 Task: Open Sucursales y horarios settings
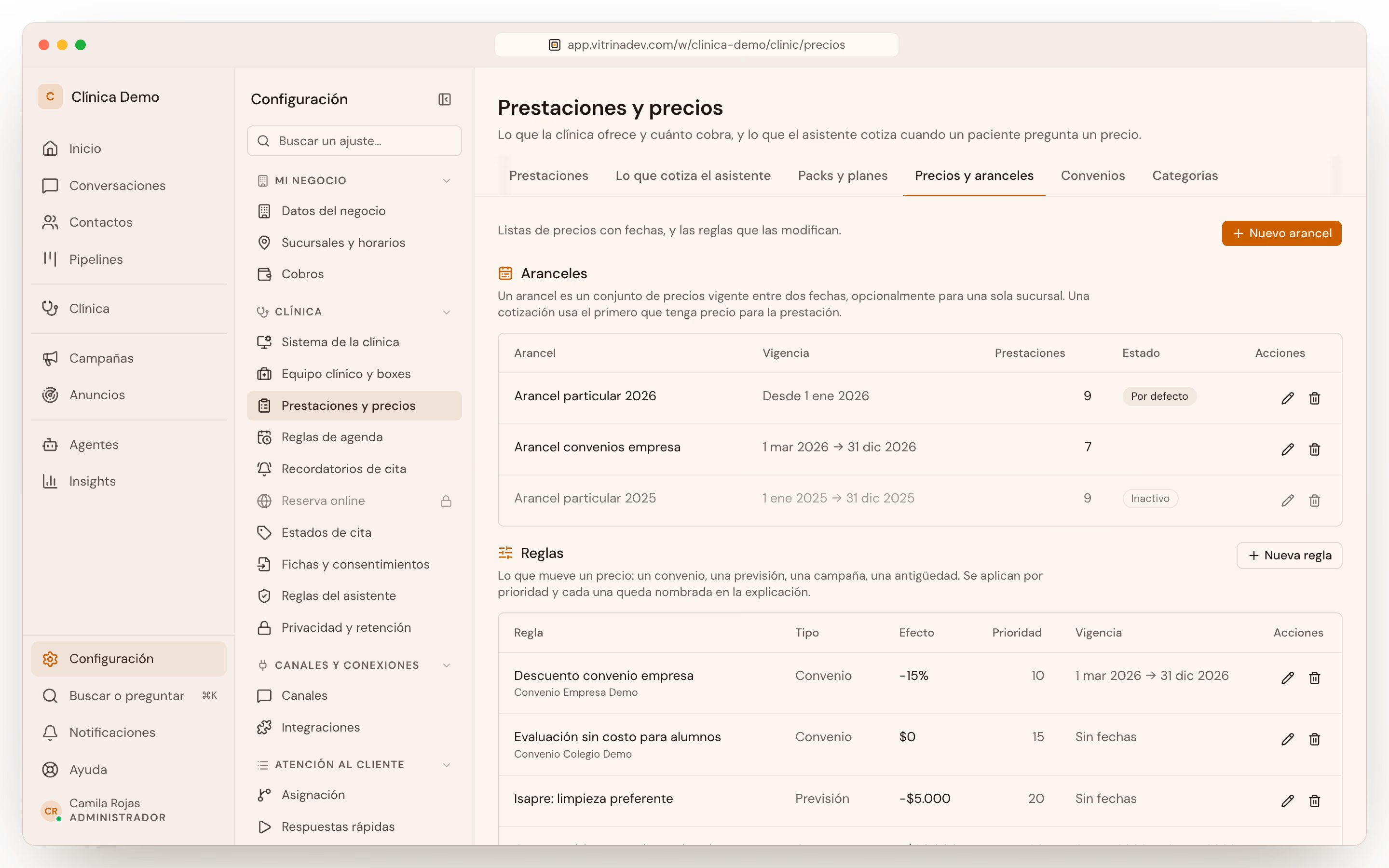coord(354,242)
